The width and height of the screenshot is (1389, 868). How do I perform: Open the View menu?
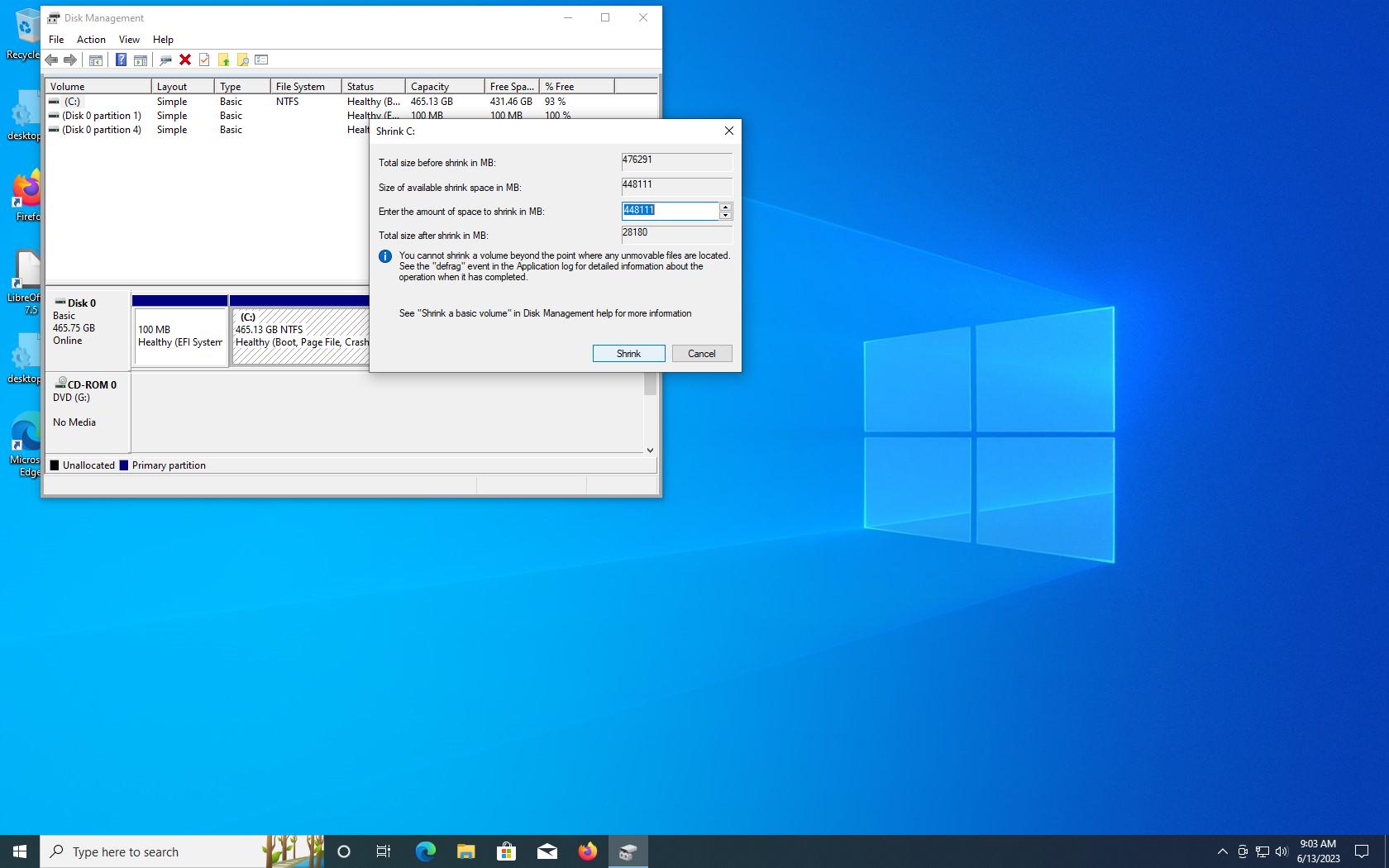[x=129, y=40]
